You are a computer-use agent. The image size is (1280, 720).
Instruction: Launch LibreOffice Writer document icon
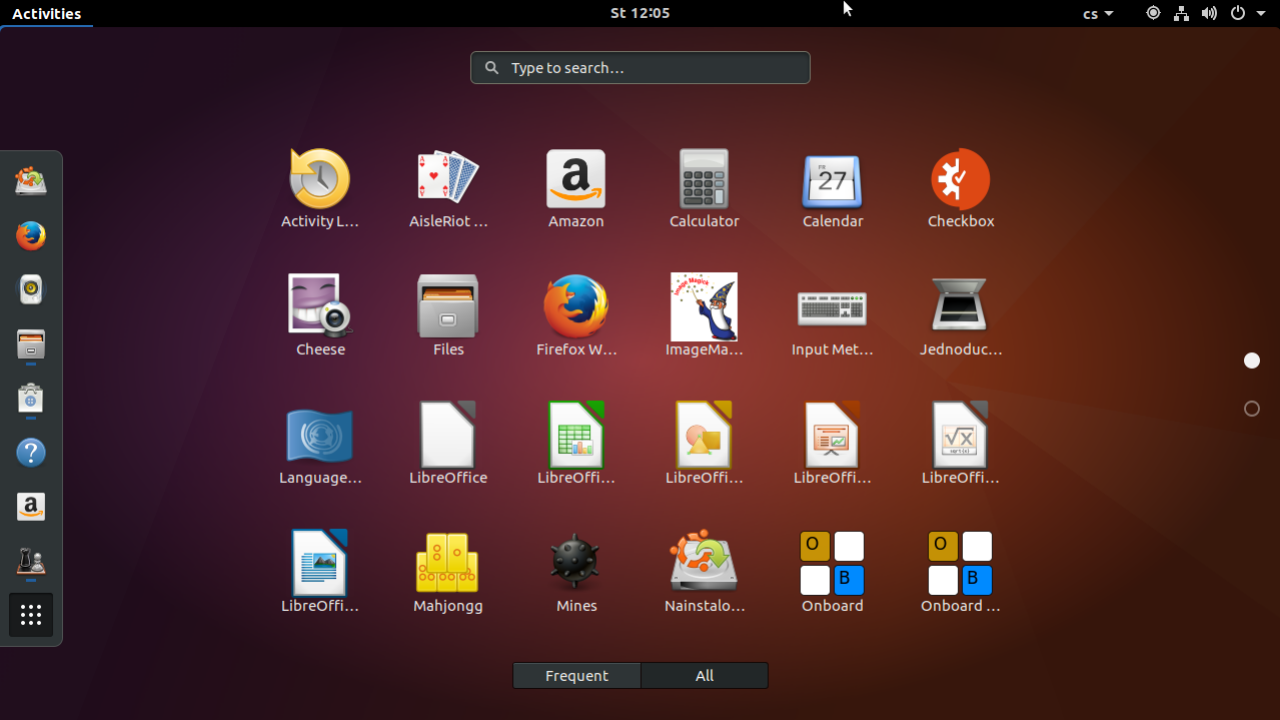(x=320, y=573)
